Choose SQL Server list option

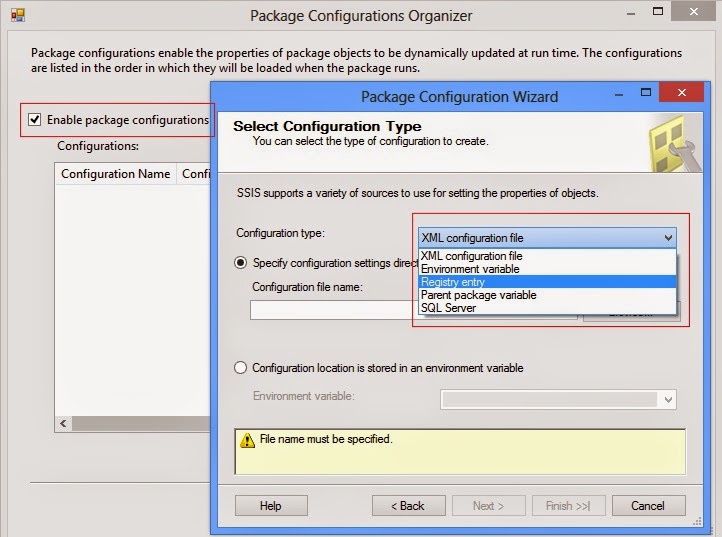pyautogui.click(x=547, y=308)
